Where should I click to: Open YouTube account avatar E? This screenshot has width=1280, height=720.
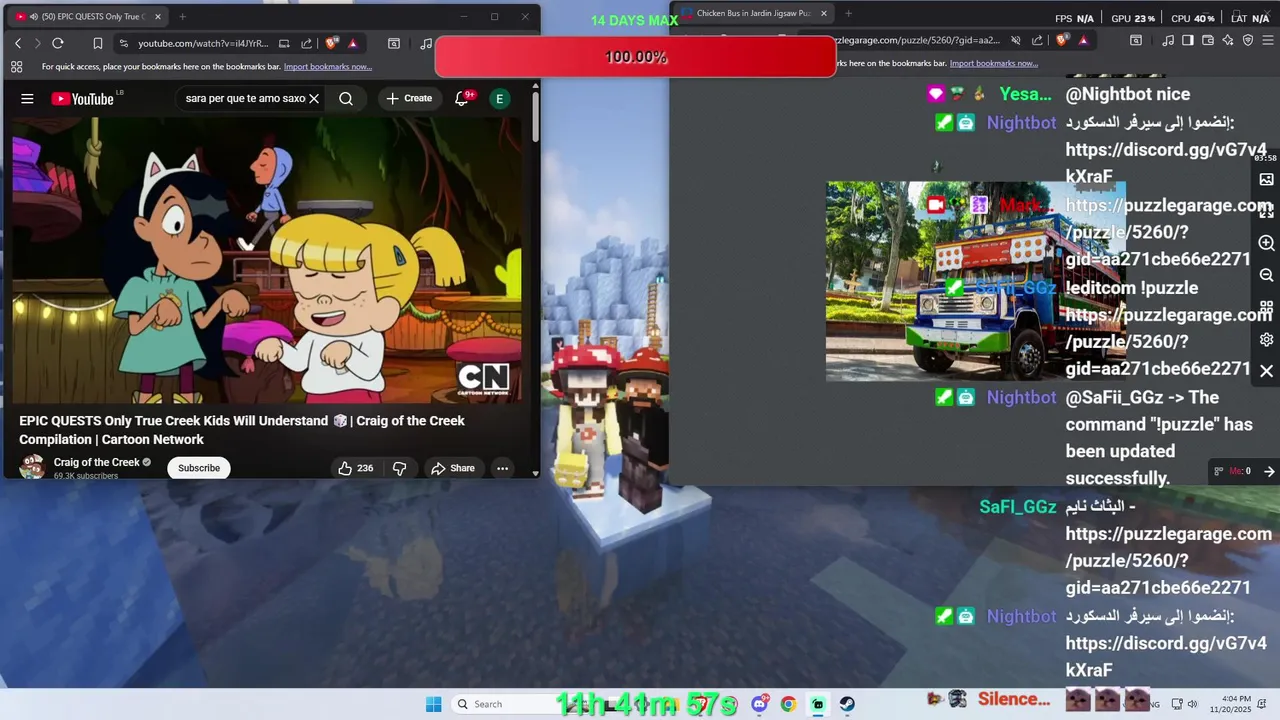(499, 98)
